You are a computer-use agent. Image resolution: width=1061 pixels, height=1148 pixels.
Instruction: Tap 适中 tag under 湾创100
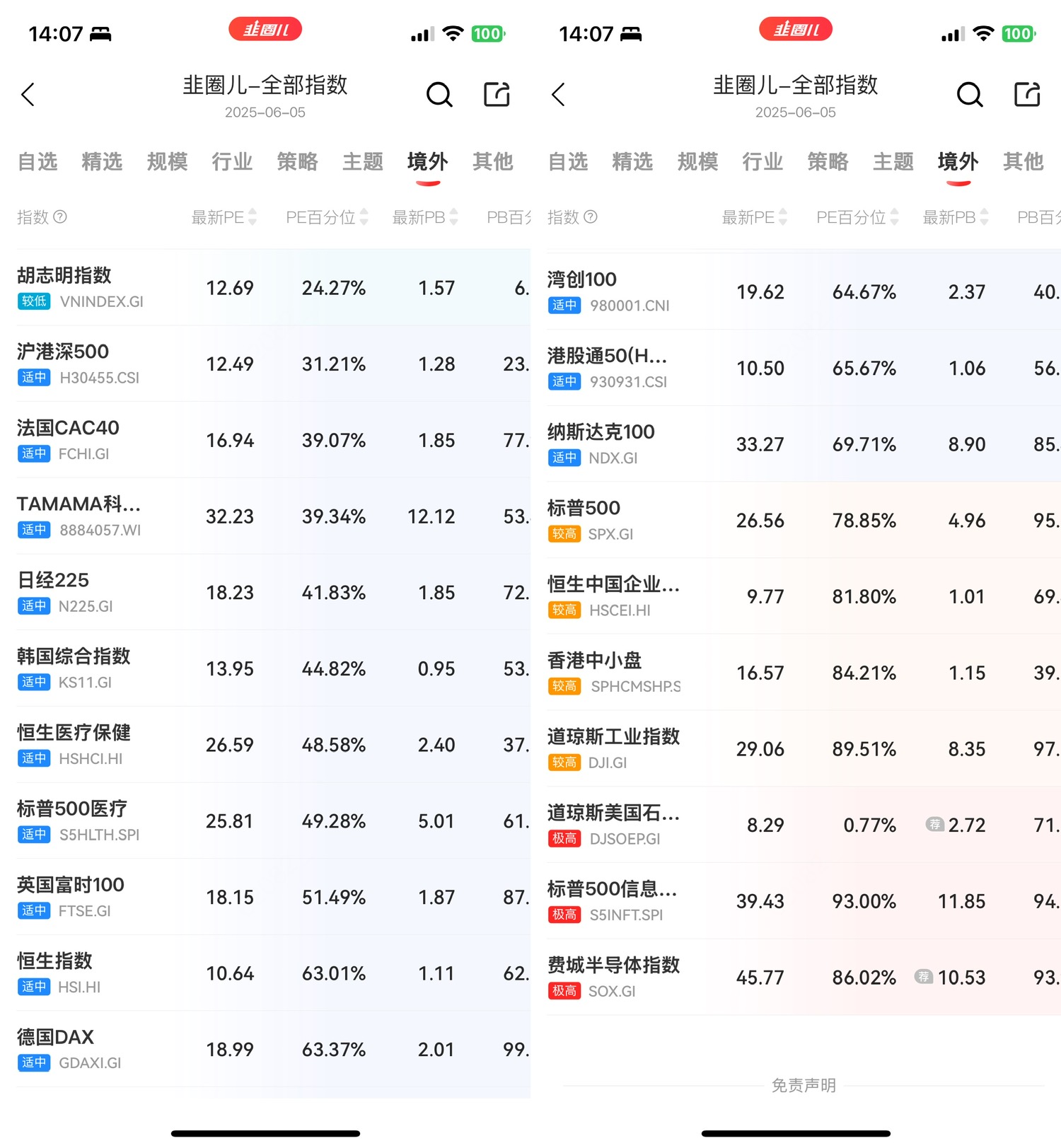coord(564,305)
